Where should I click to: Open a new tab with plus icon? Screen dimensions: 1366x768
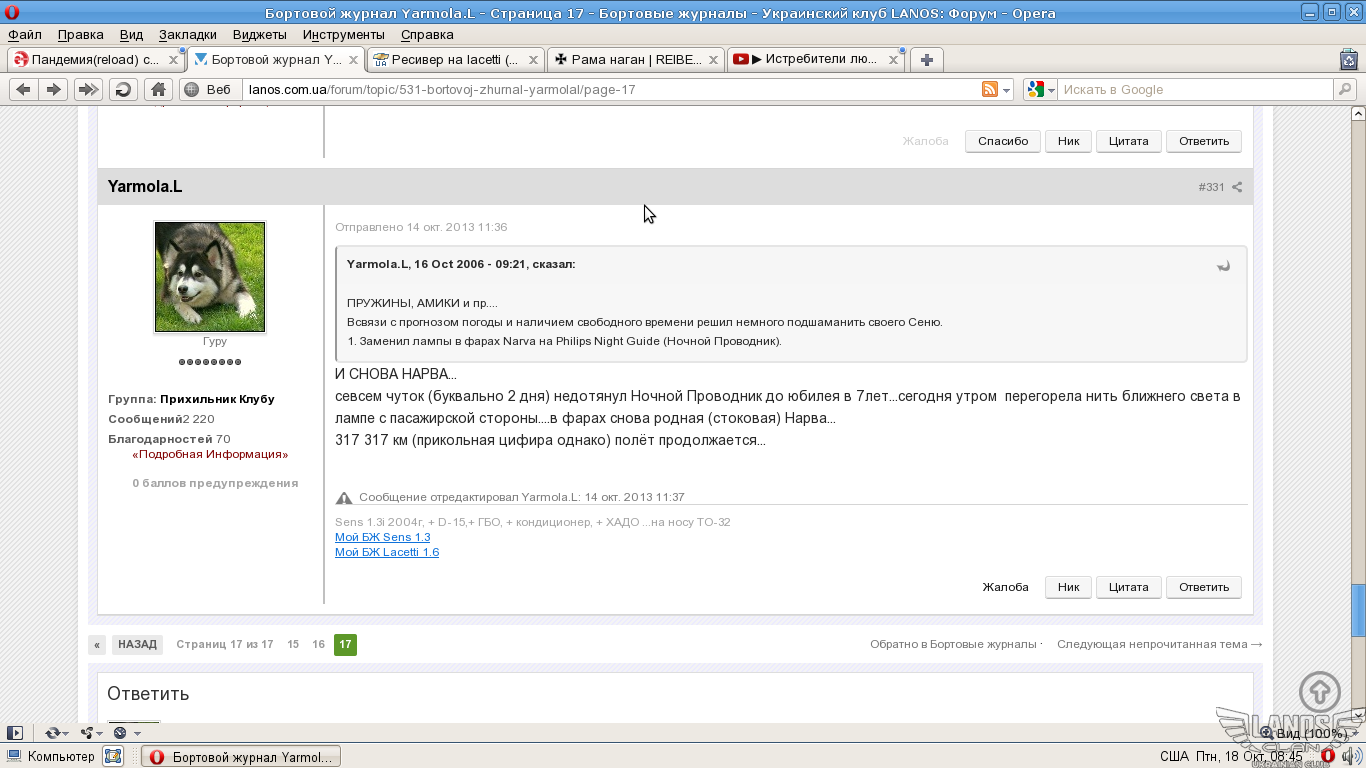928,60
